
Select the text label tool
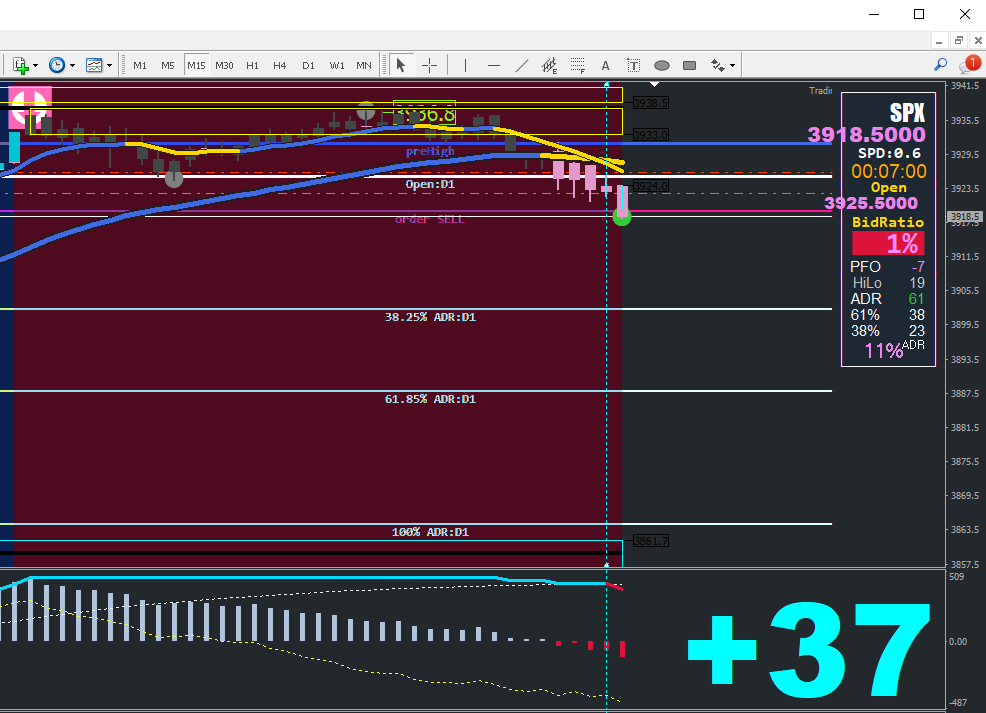point(633,65)
